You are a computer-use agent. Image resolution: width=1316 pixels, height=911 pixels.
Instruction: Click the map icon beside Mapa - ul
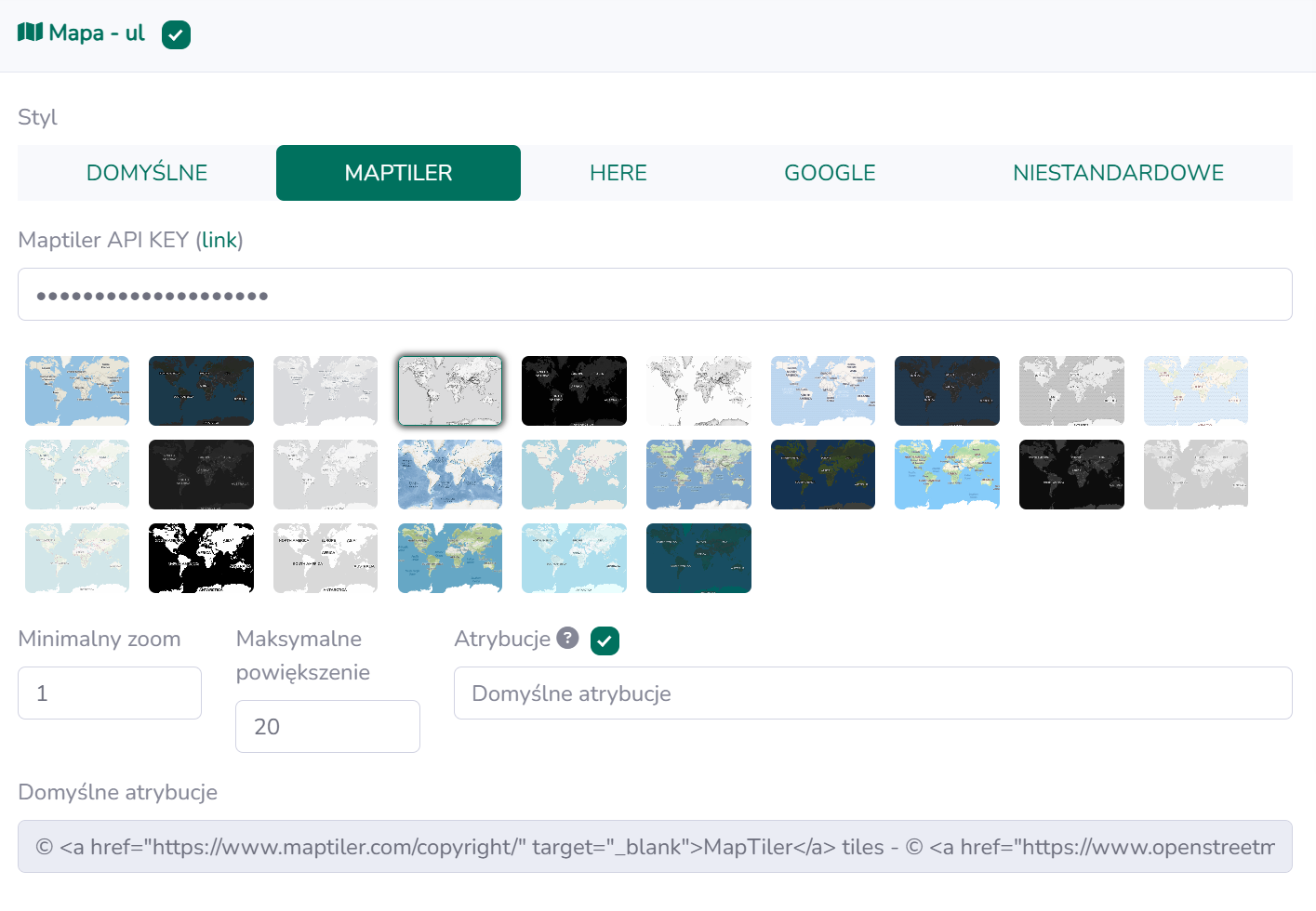(30, 33)
